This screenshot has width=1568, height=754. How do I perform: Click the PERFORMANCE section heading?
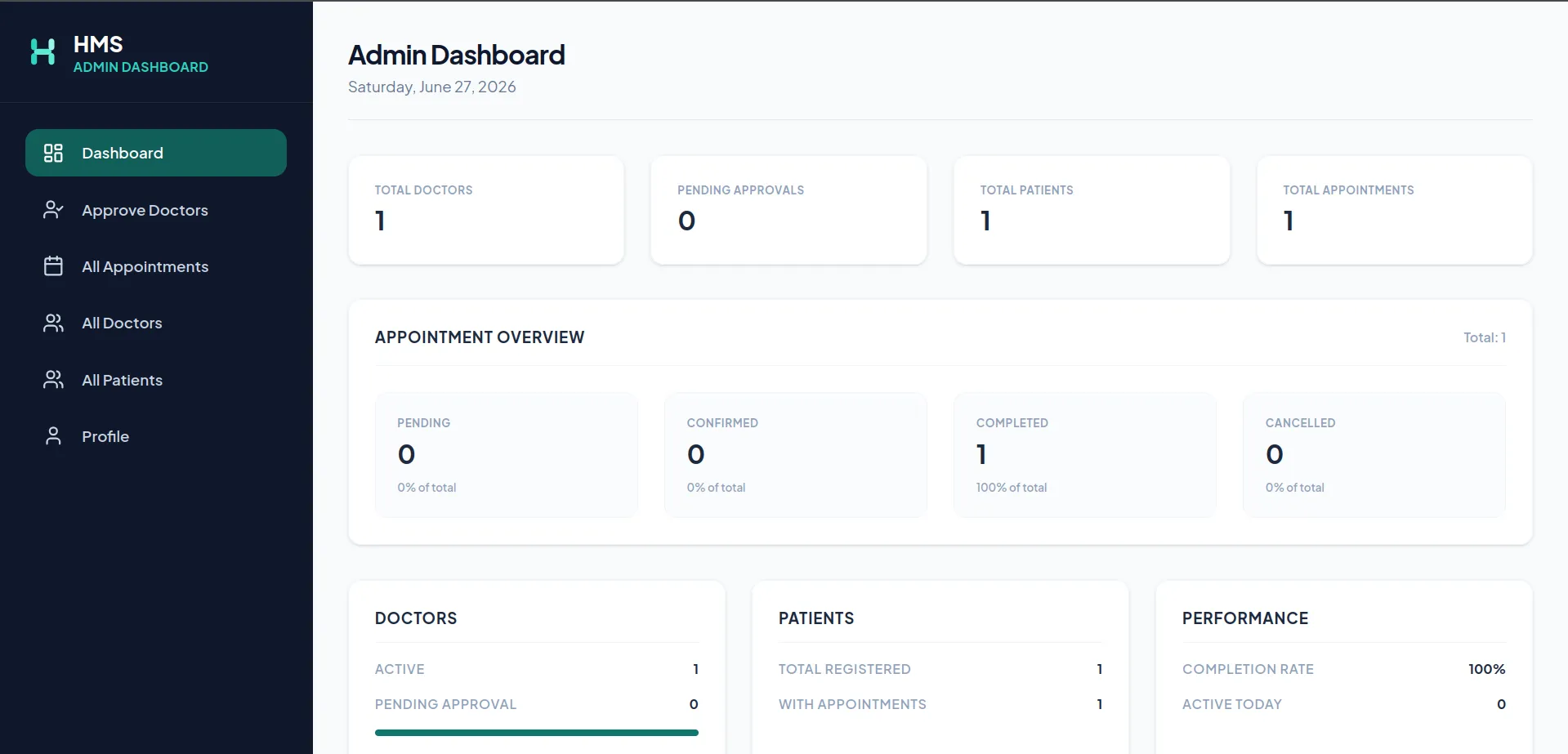[1245, 618]
